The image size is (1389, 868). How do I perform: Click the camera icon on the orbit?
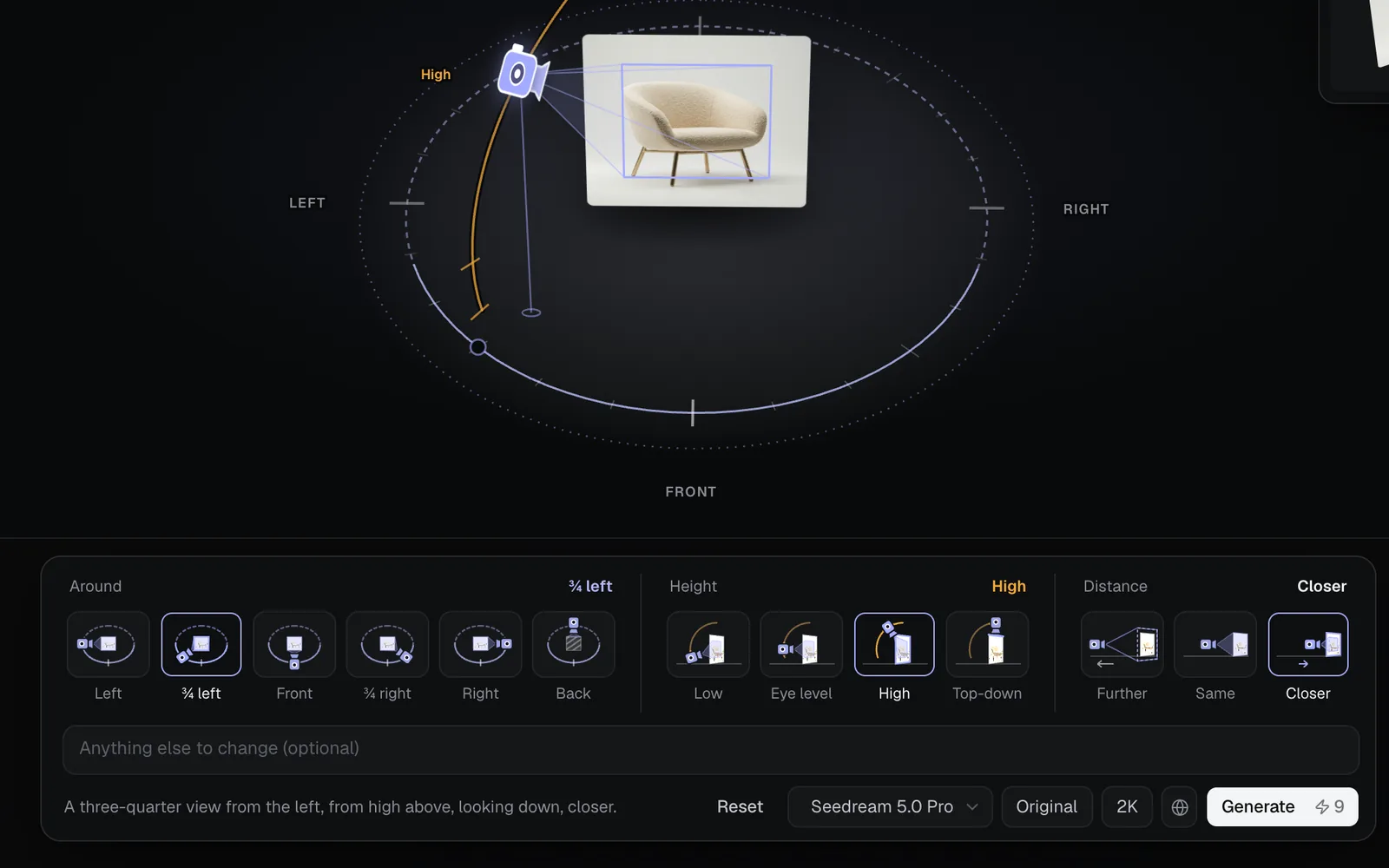(x=522, y=74)
